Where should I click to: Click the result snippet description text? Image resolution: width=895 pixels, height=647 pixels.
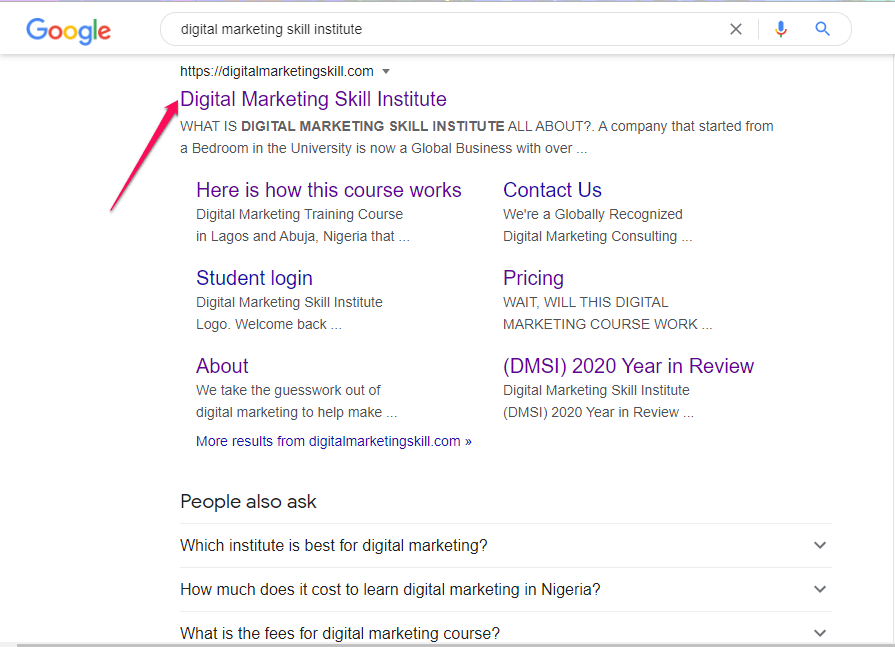pos(475,137)
